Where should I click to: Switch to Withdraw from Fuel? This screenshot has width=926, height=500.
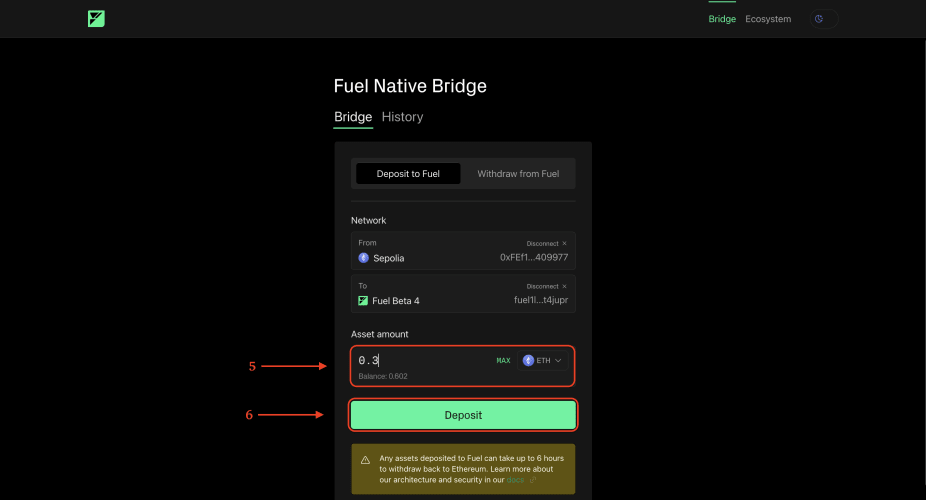518,174
